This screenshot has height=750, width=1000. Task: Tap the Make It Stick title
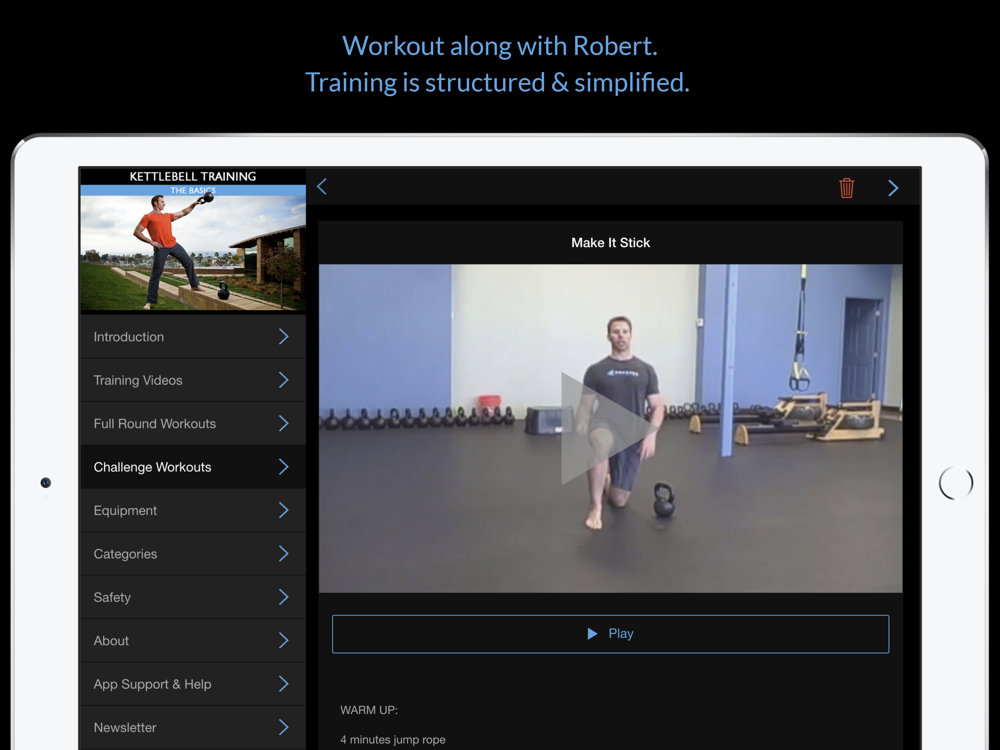(610, 242)
